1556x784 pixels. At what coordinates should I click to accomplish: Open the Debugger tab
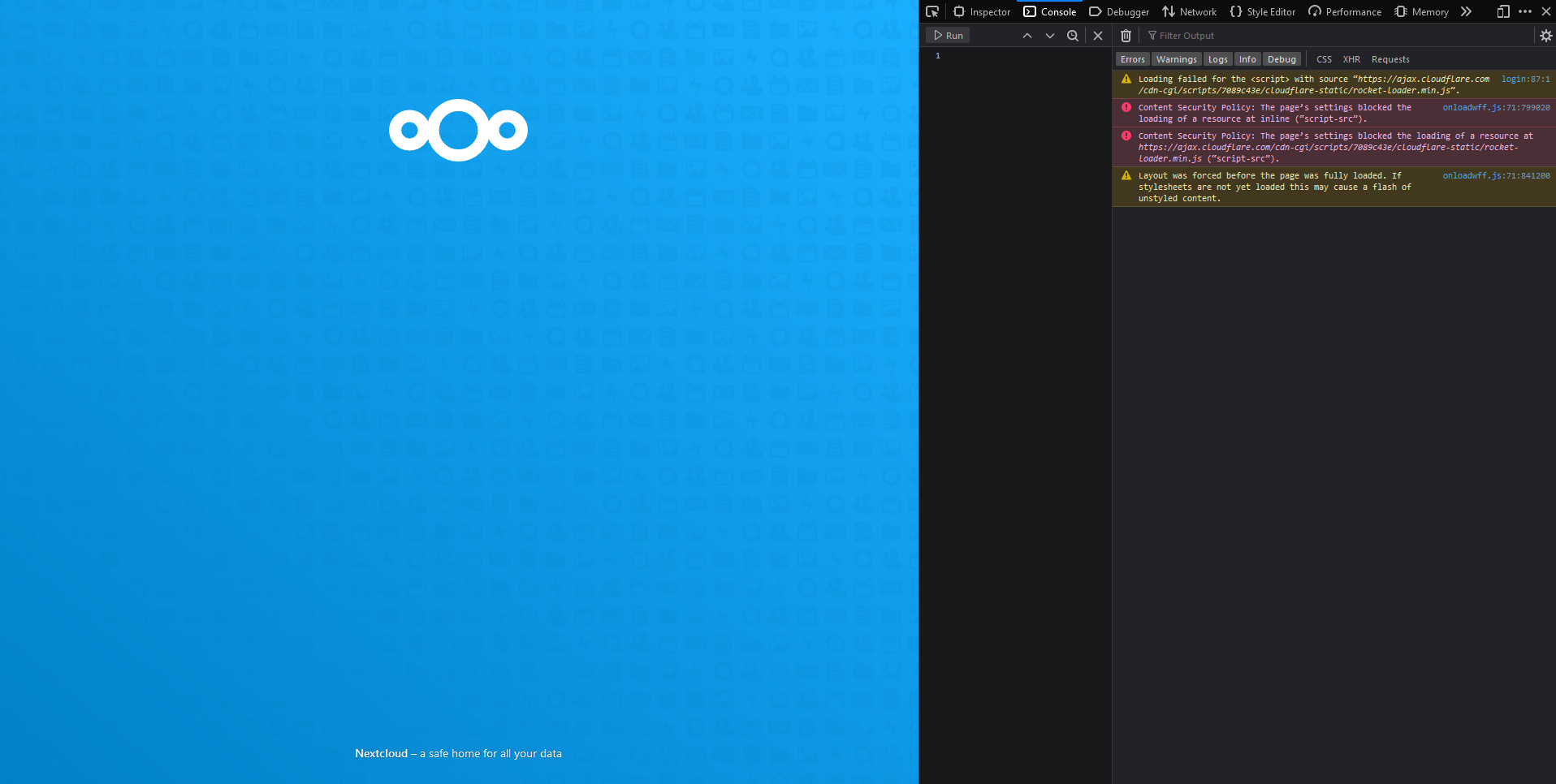(x=1119, y=11)
